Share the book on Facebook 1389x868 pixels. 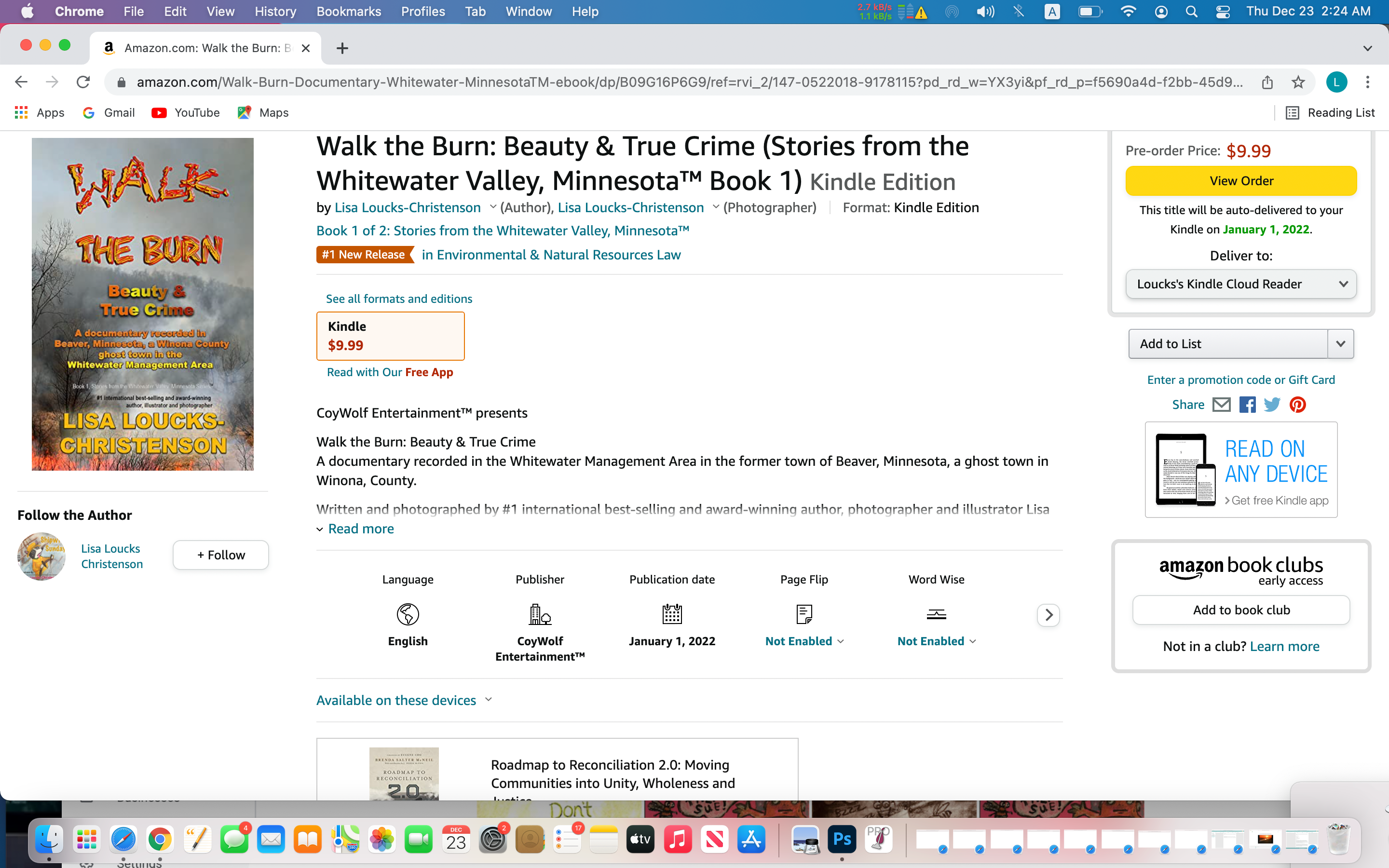[x=1247, y=405]
